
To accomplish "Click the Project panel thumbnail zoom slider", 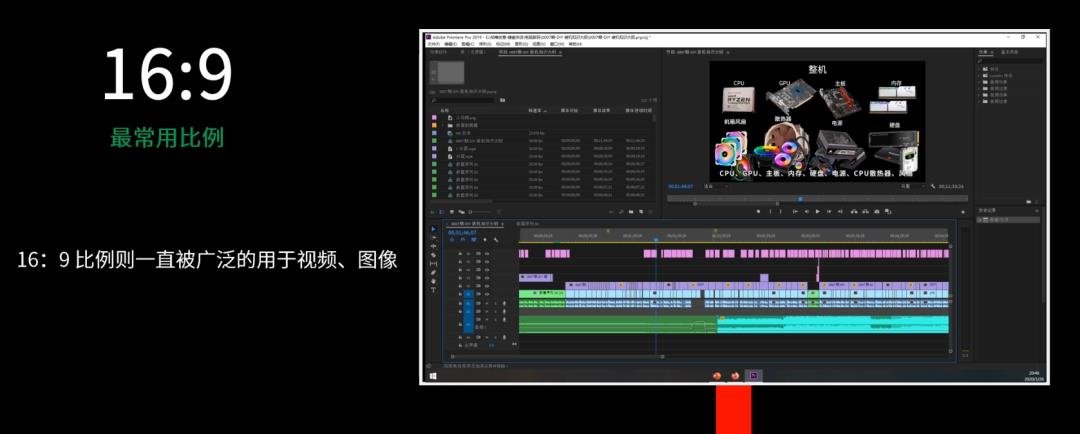I will point(481,211).
